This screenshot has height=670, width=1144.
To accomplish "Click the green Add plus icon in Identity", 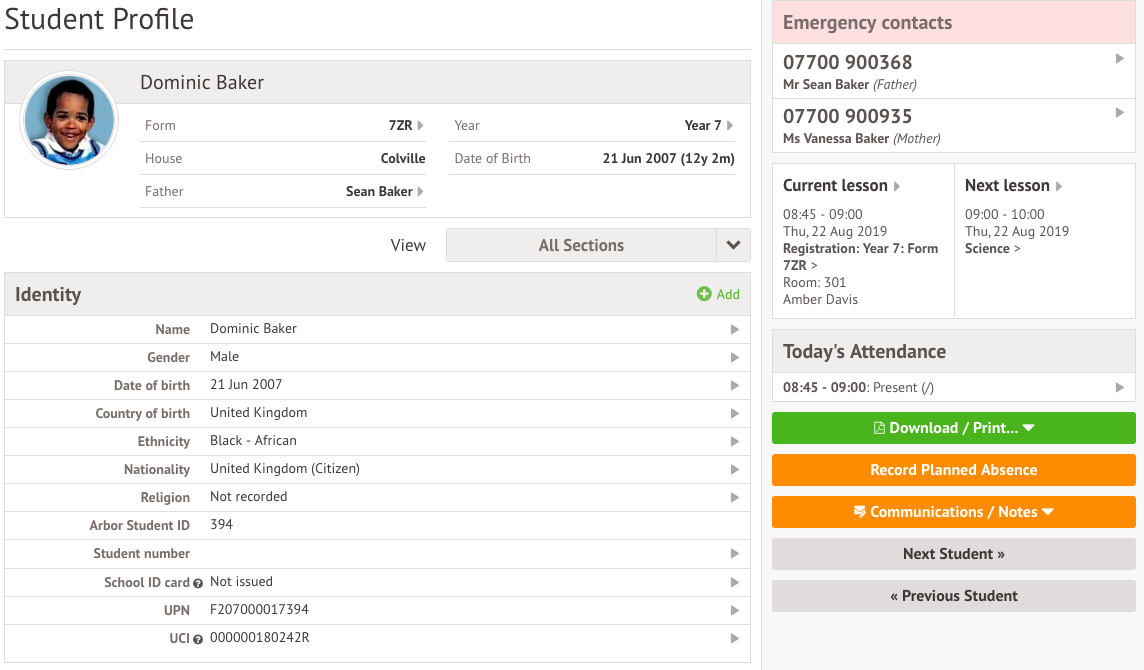I will coord(704,294).
